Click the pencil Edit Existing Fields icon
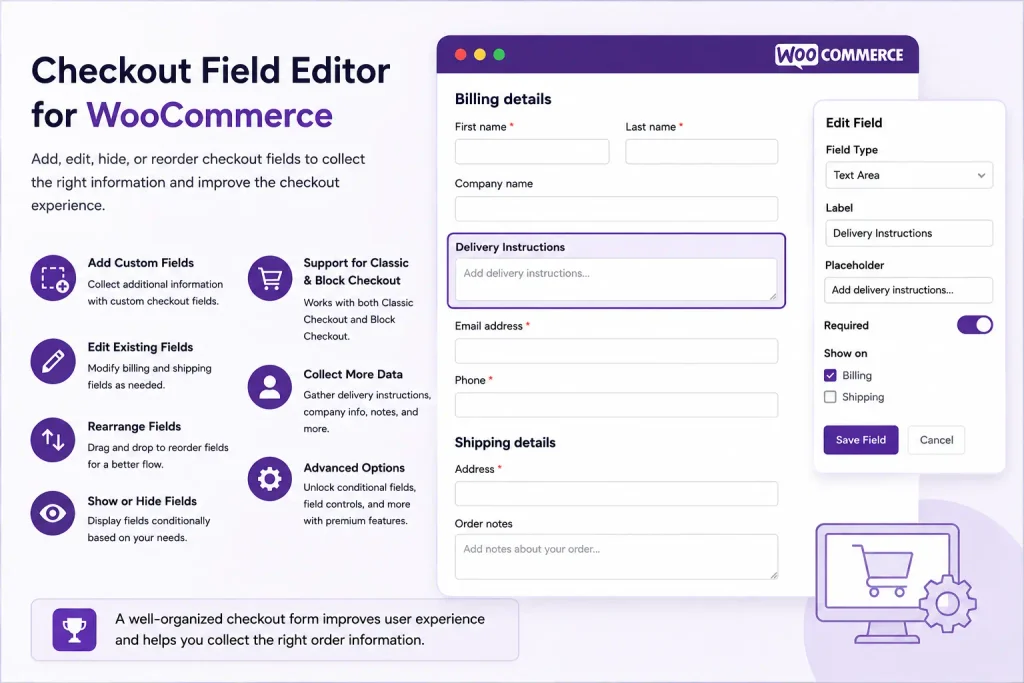1024x683 pixels. (x=53, y=361)
